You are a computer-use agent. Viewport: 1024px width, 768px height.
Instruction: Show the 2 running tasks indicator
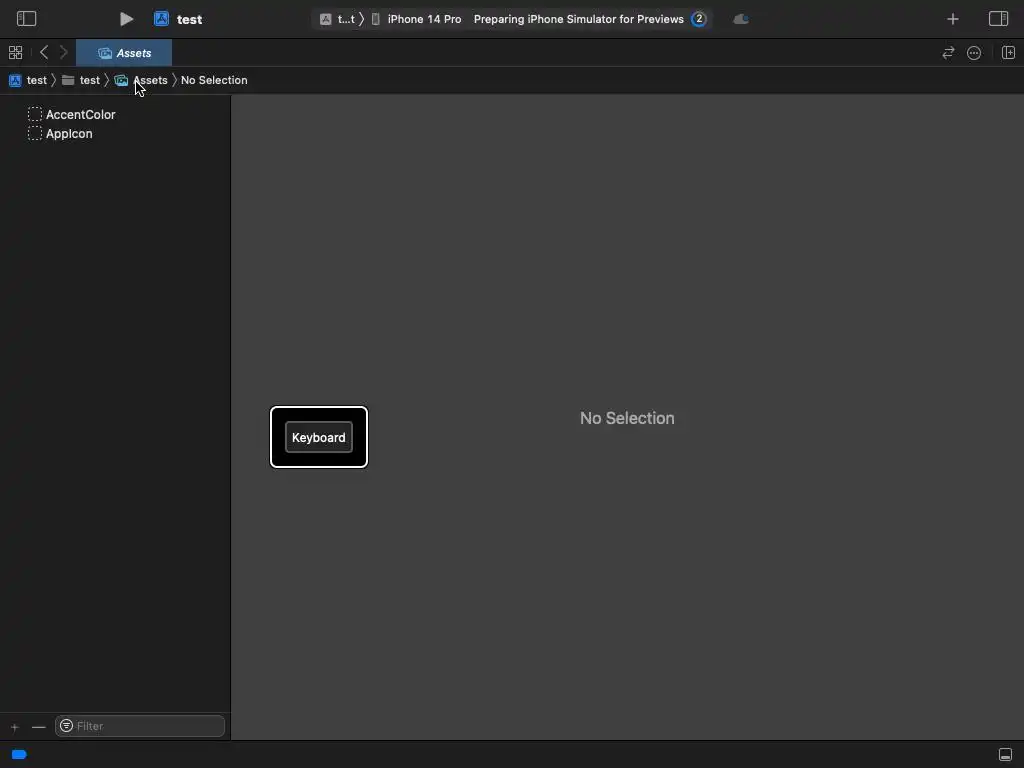pos(699,19)
